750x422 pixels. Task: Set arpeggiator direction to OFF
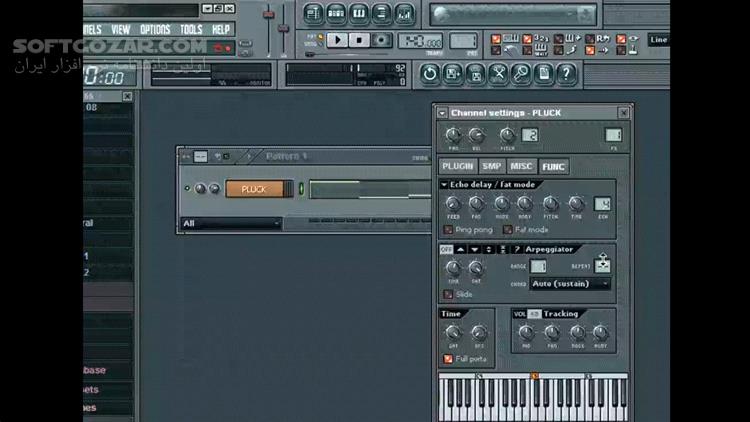(x=446, y=249)
